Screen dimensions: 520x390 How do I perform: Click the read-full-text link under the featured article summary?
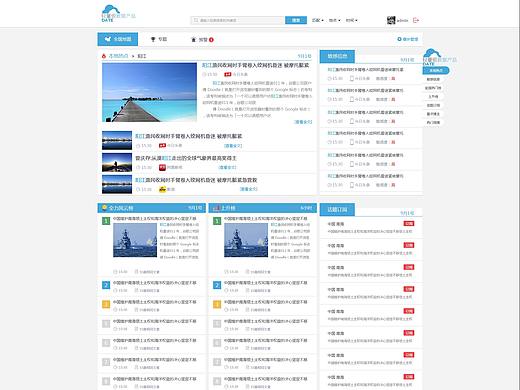coord(303,122)
